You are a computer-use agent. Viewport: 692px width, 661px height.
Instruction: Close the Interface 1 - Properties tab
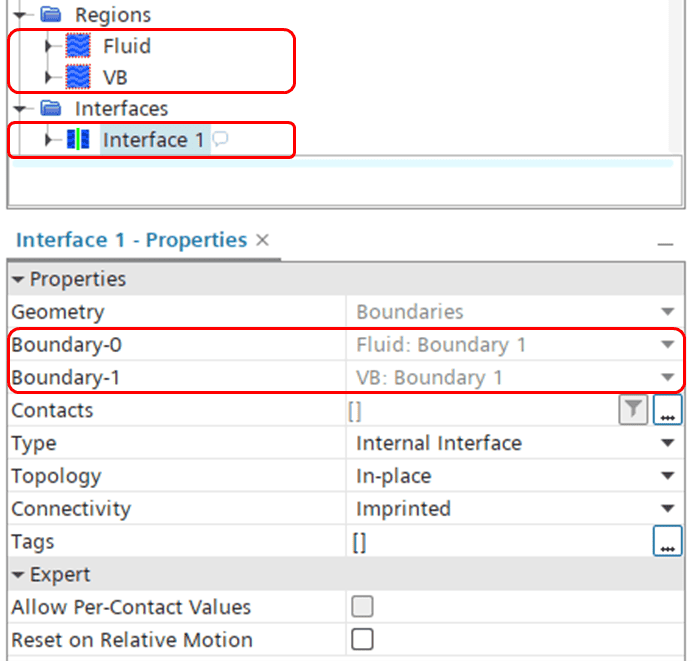point(263,240)
